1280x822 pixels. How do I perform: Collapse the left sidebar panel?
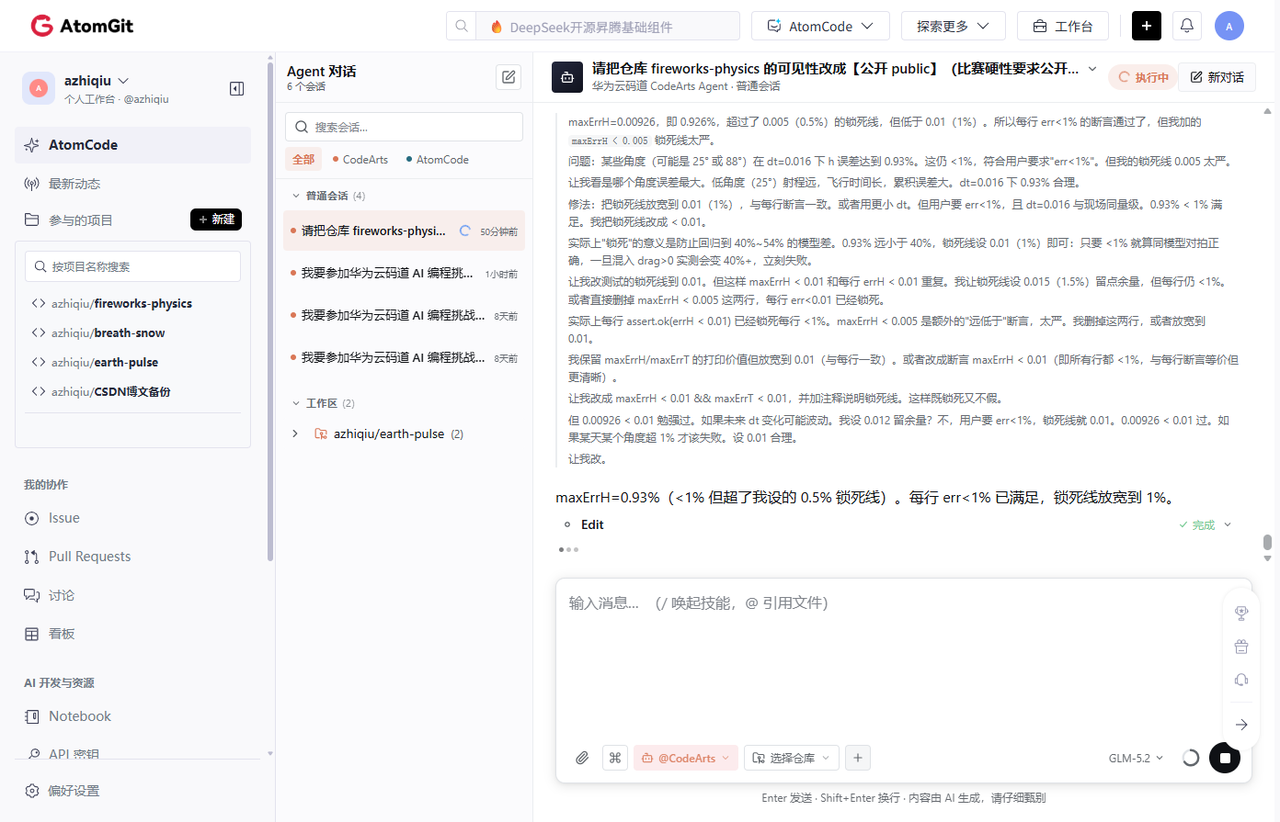pos(237,89)
